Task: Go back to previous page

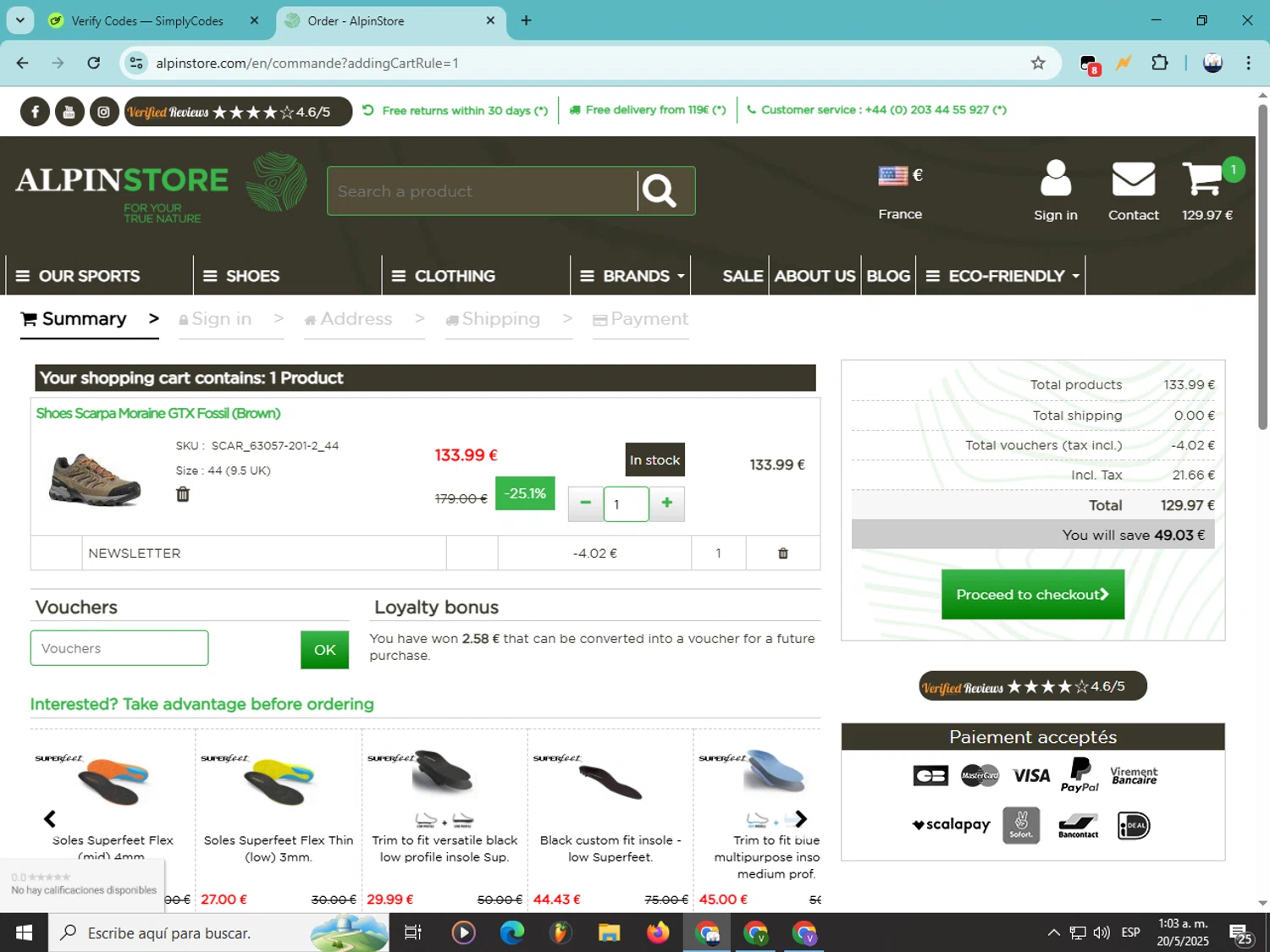Action: coord(23,63)
